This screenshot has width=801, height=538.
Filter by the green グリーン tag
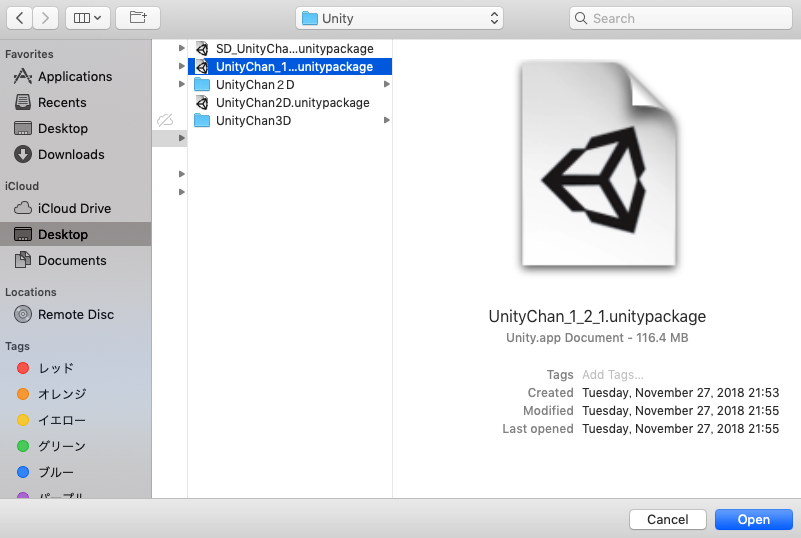coord(62,446)
